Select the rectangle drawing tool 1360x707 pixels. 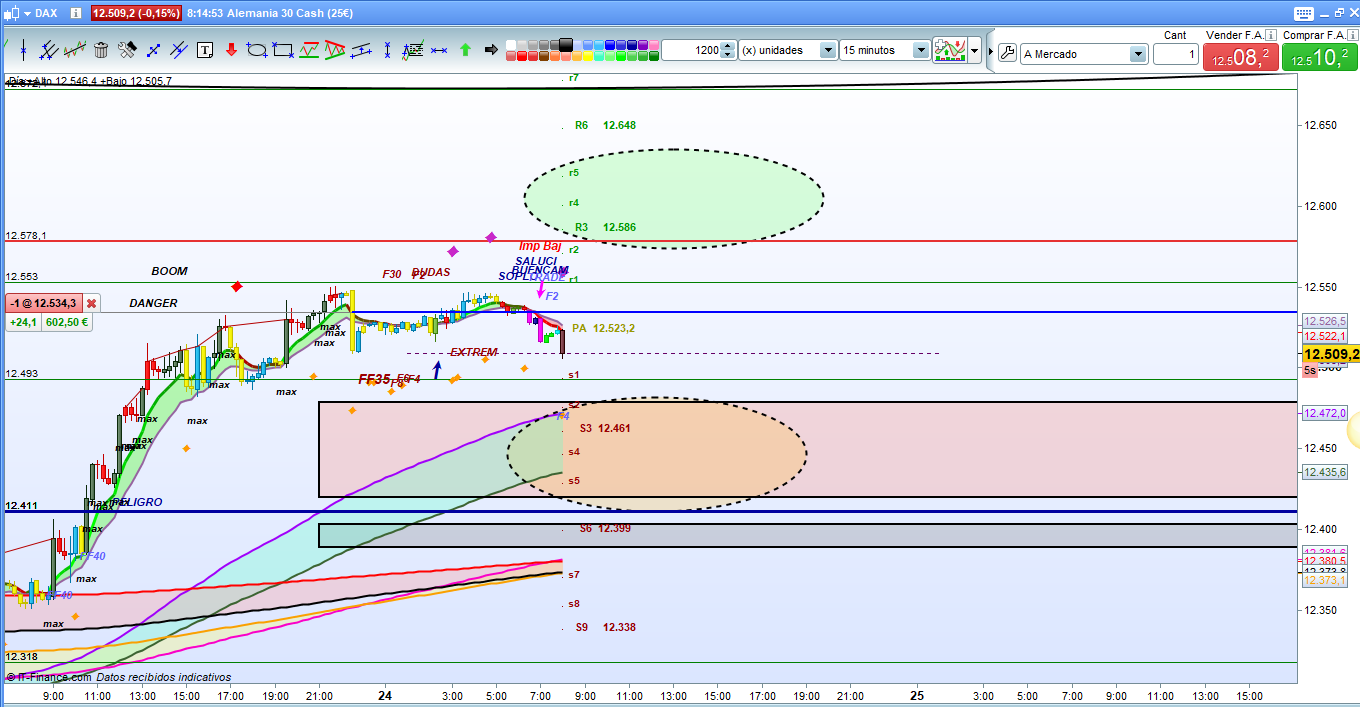(x=283, y=50)
